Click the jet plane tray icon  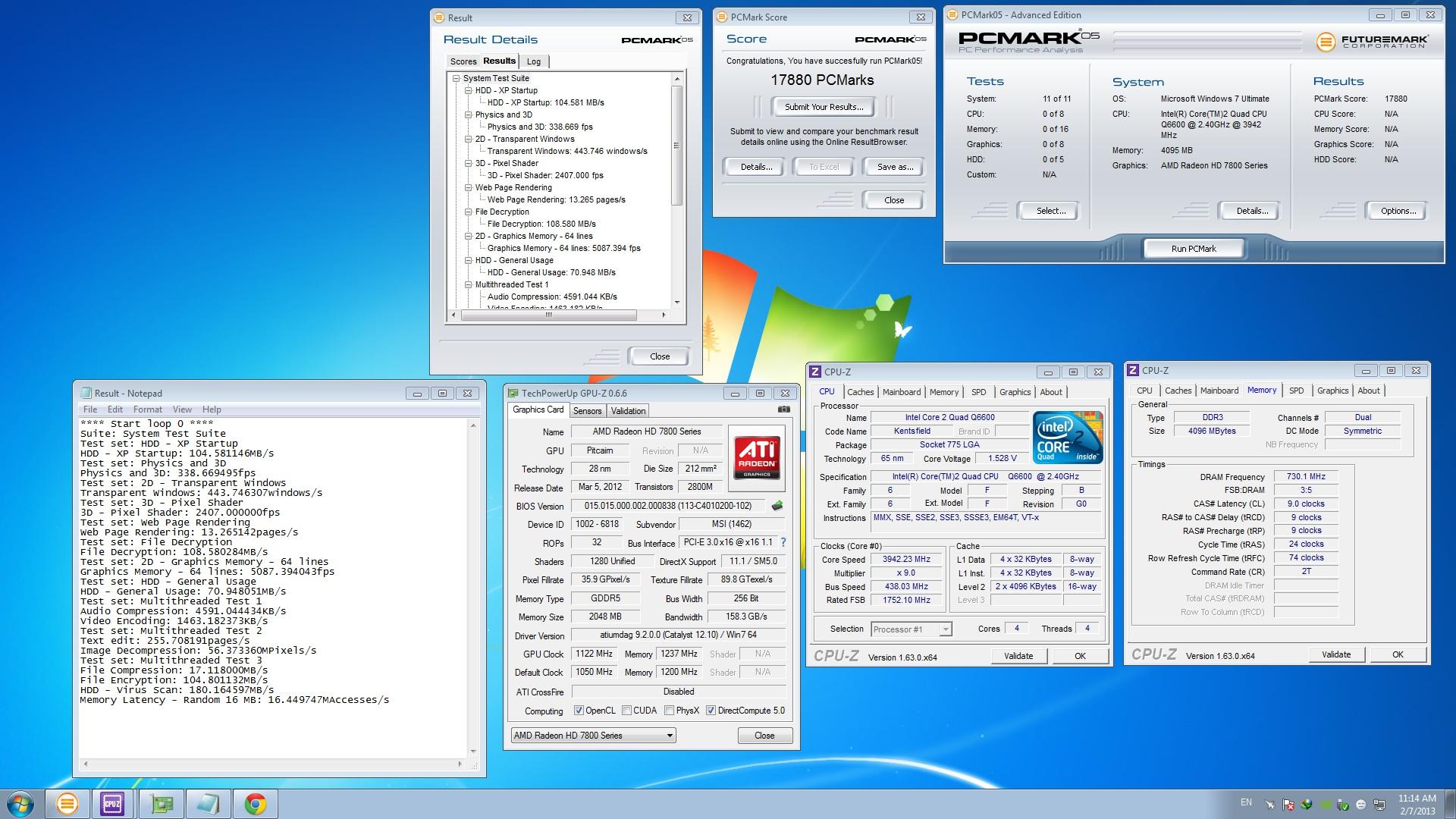pos(1269,805)
